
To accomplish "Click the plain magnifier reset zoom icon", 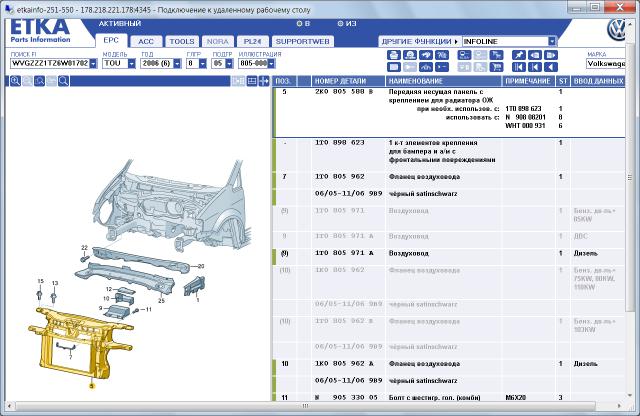I will point(63,81).
